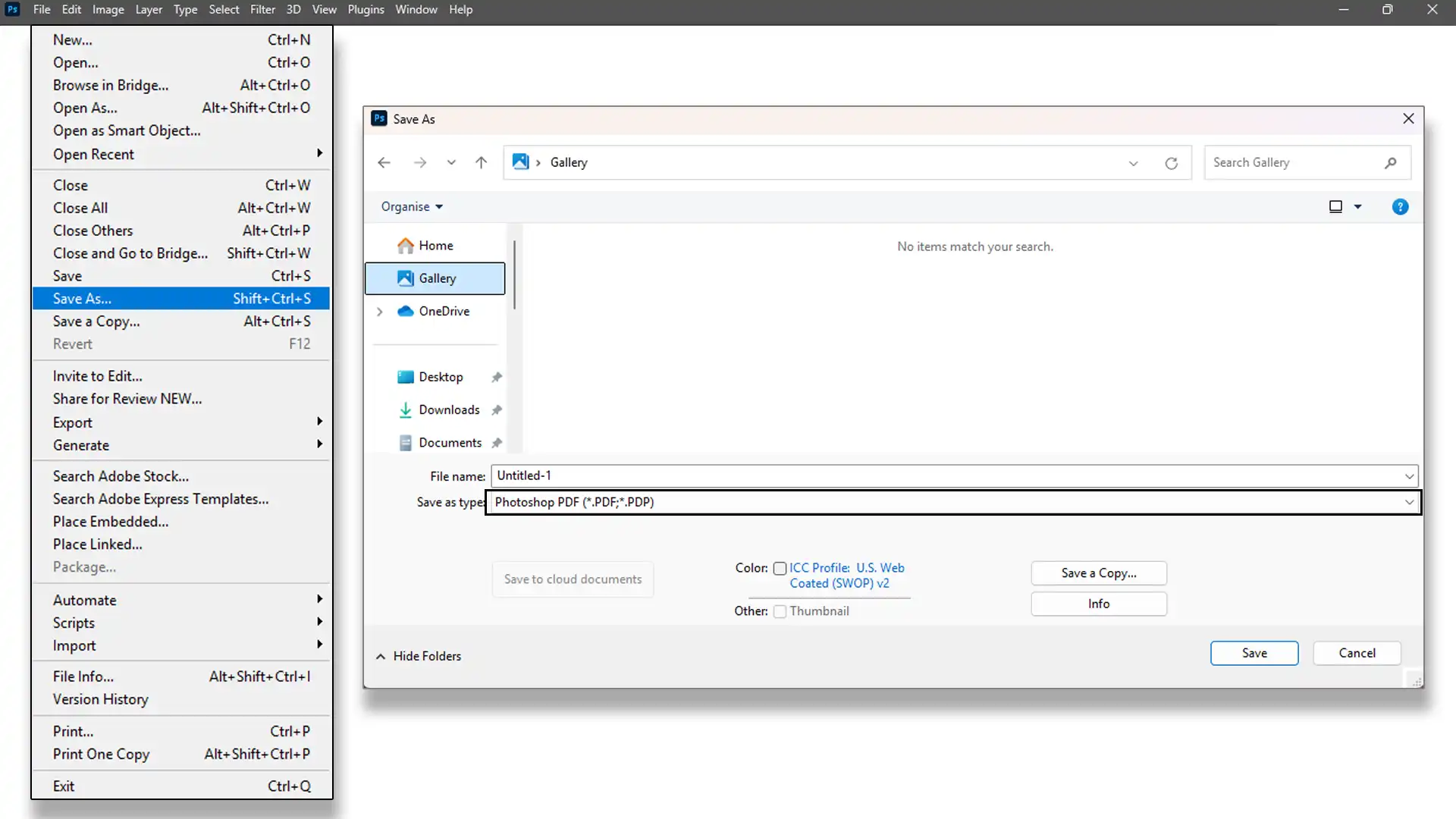Click the Cancel button
The width and height of the screenshot is (1456, 819).
coord(1357,653)
